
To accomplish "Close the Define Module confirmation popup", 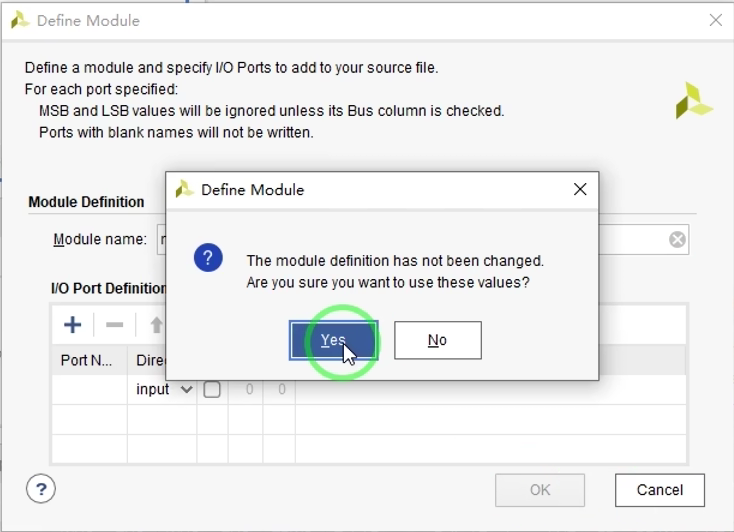I will coord(580,189).
